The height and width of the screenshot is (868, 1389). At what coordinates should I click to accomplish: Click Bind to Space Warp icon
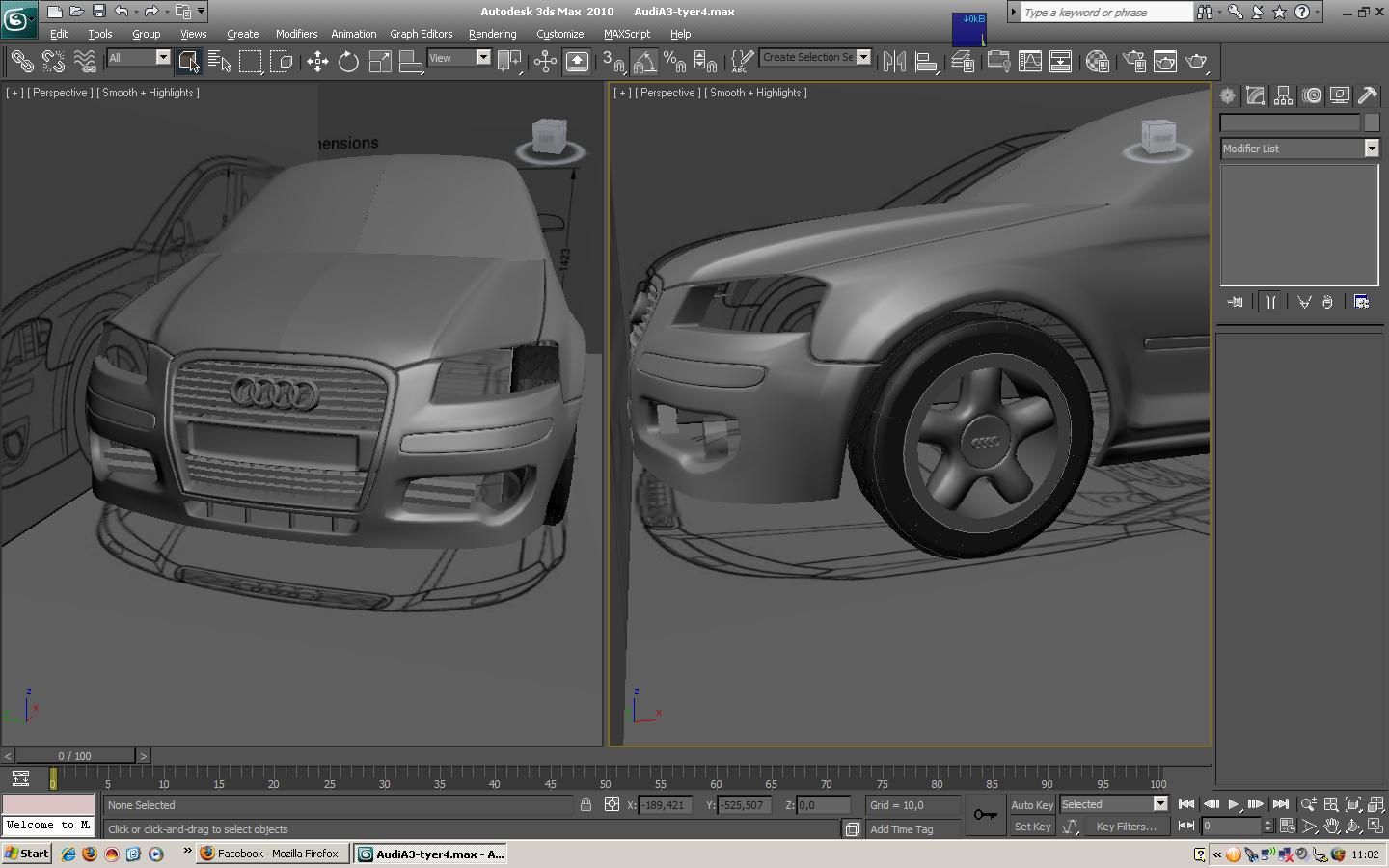[x=85, y=62]
